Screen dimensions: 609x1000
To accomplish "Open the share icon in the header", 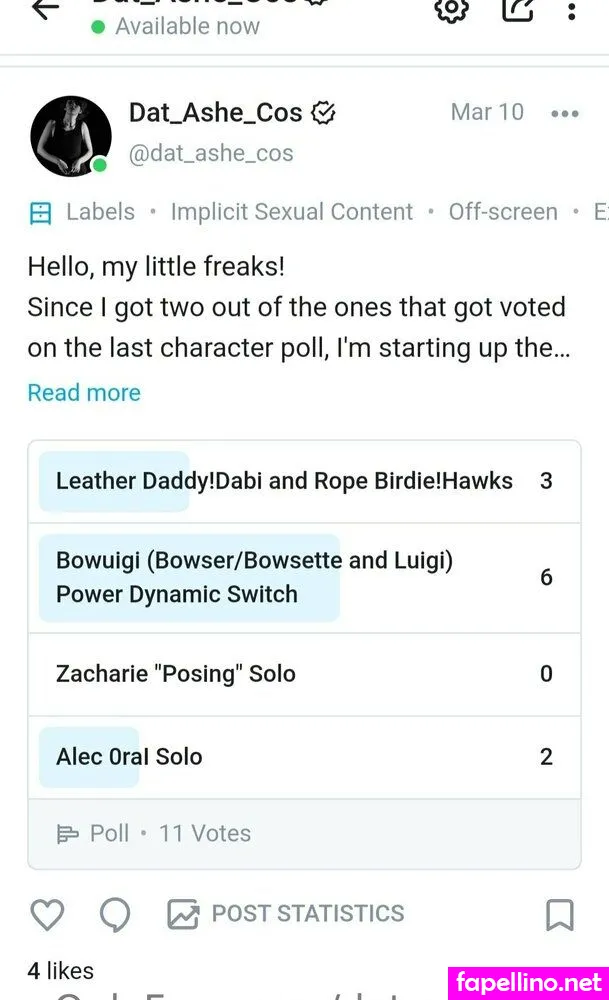I will pyautogui.click(x=517, y=11).
